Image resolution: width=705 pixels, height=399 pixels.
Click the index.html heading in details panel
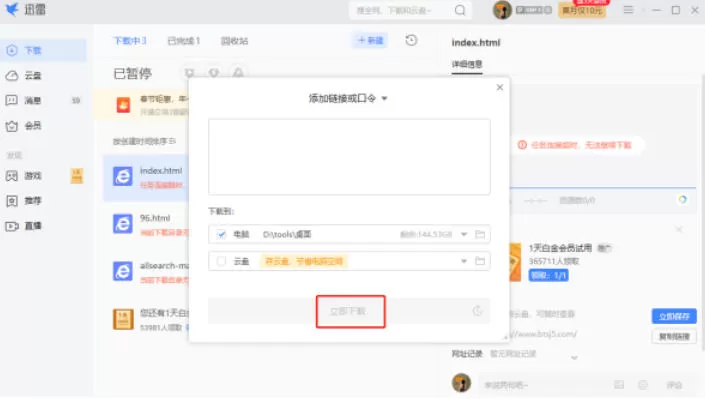click(x=476, y=43)
